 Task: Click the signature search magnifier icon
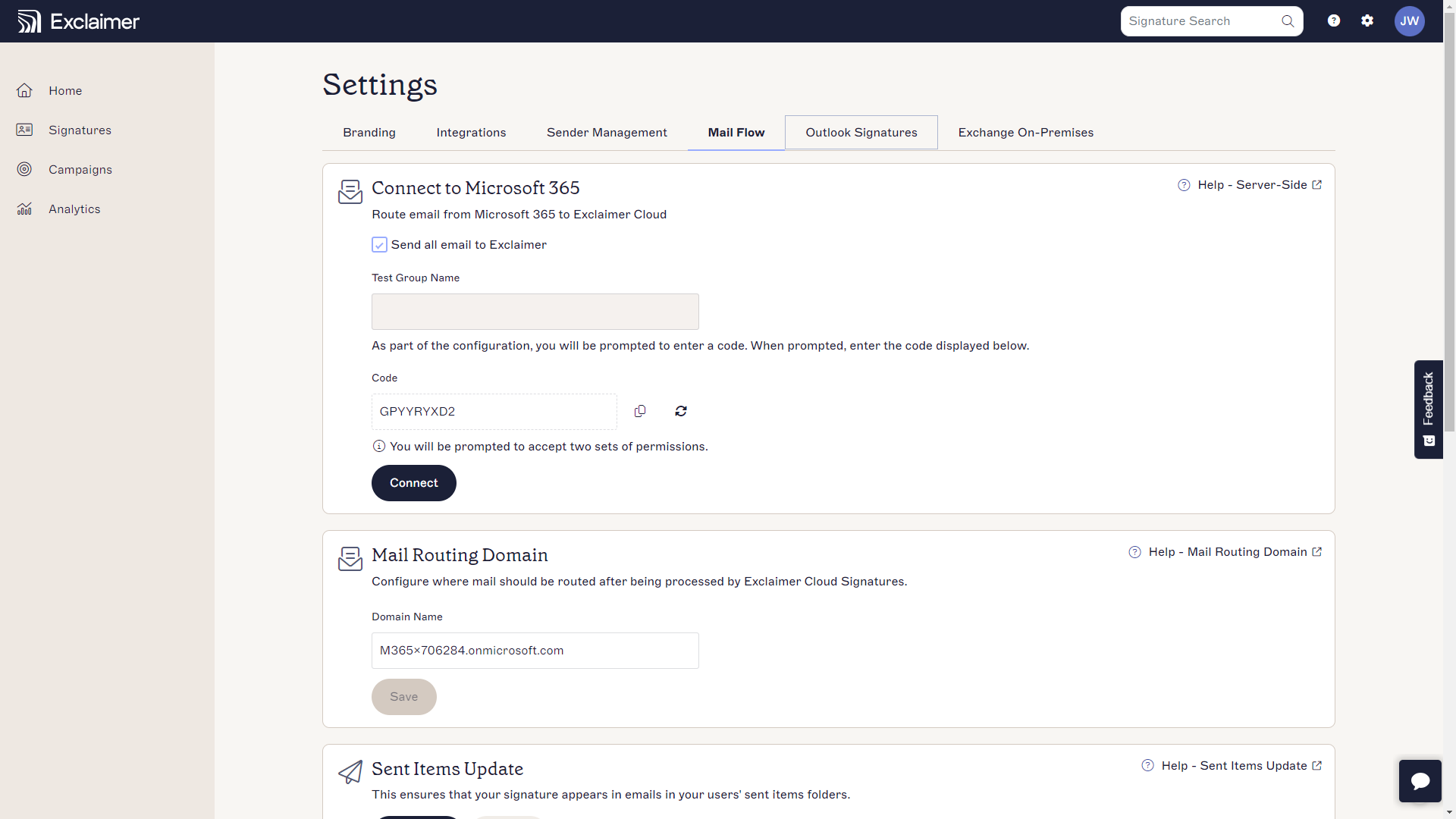[x=1287, y=21]
